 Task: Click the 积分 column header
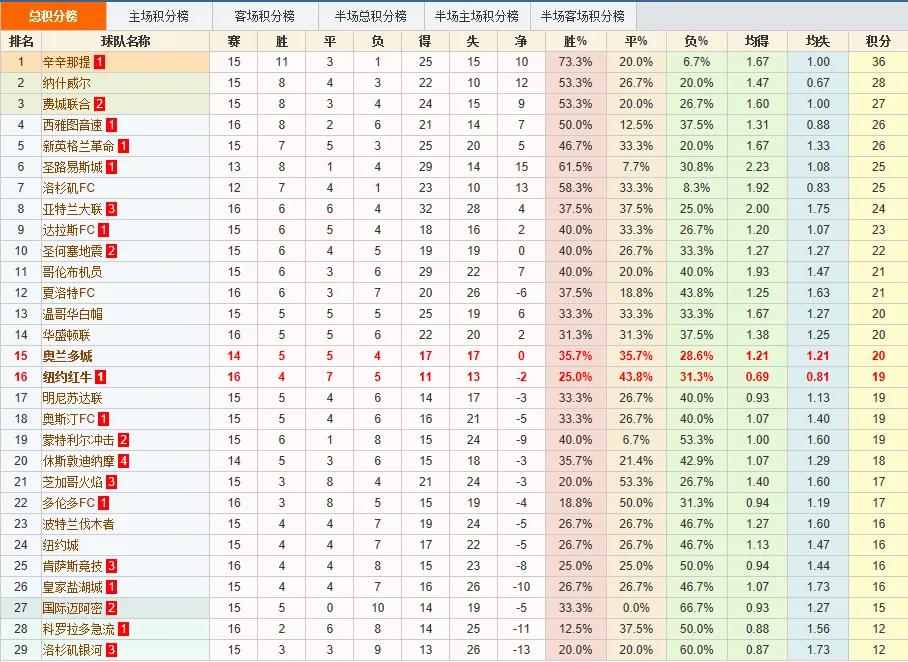[x=877, y=41]
